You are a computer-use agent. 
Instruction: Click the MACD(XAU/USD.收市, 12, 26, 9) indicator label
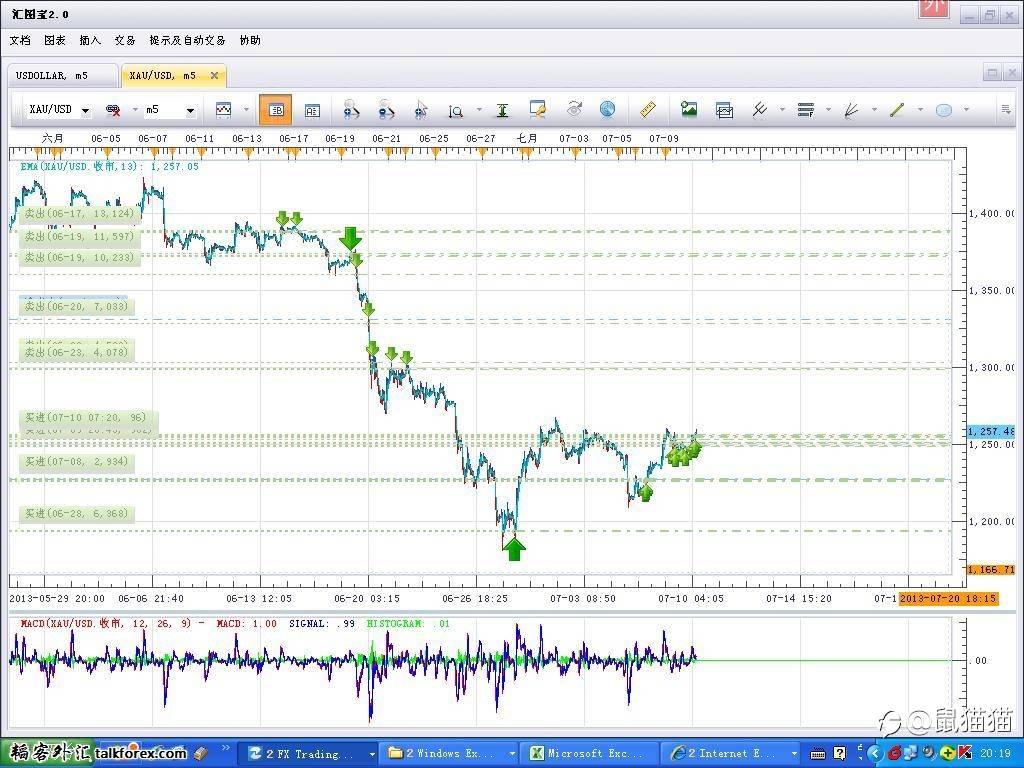click(106, 624)
